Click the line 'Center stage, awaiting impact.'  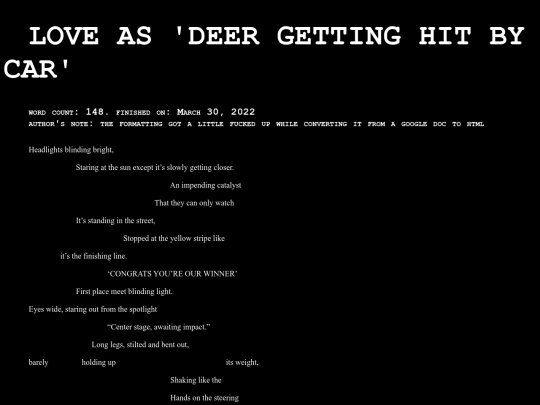click(159, 327)
